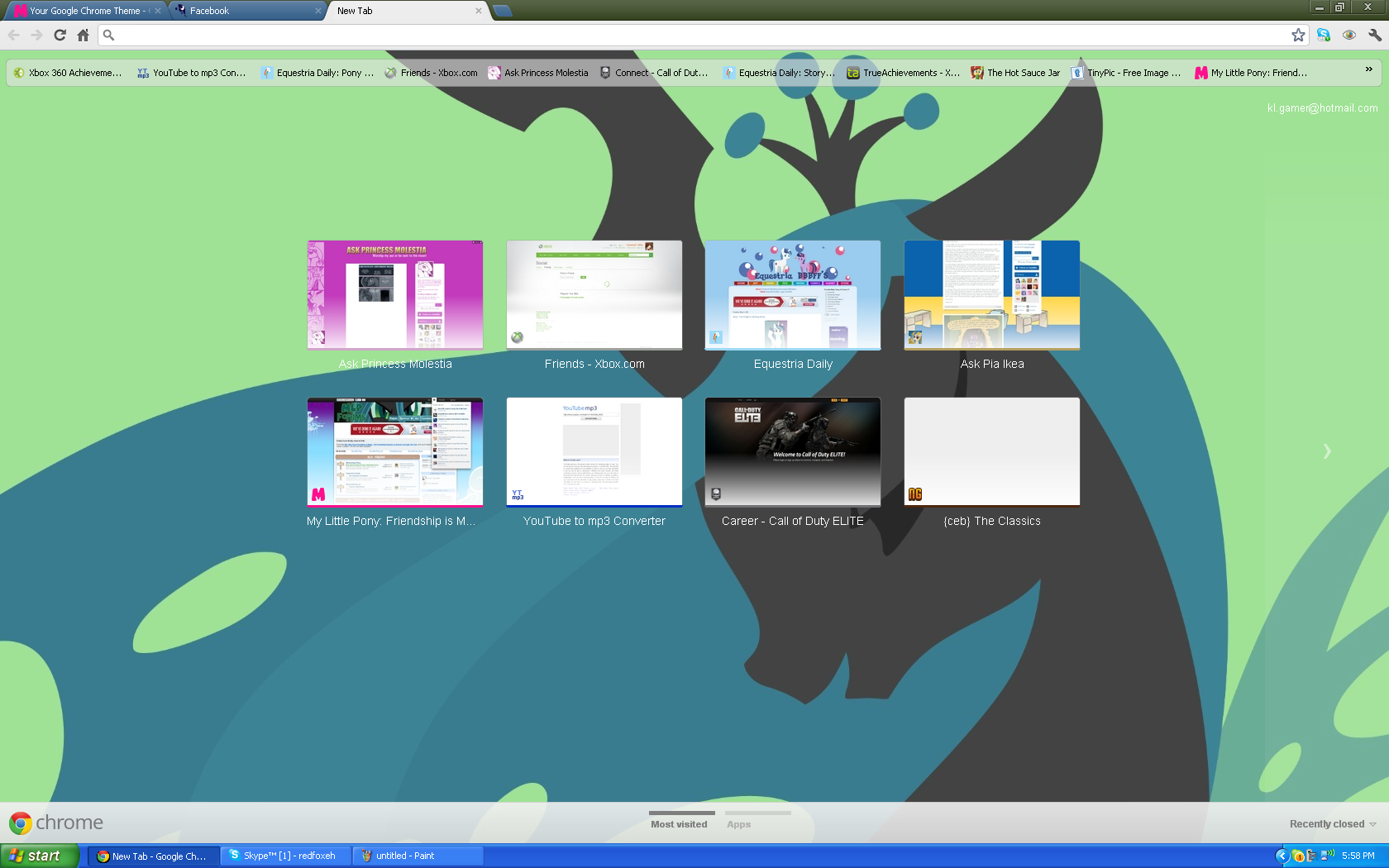
Task: Open The Hot Sauce Jar bookmark
Action: (x=1015, y=73)
